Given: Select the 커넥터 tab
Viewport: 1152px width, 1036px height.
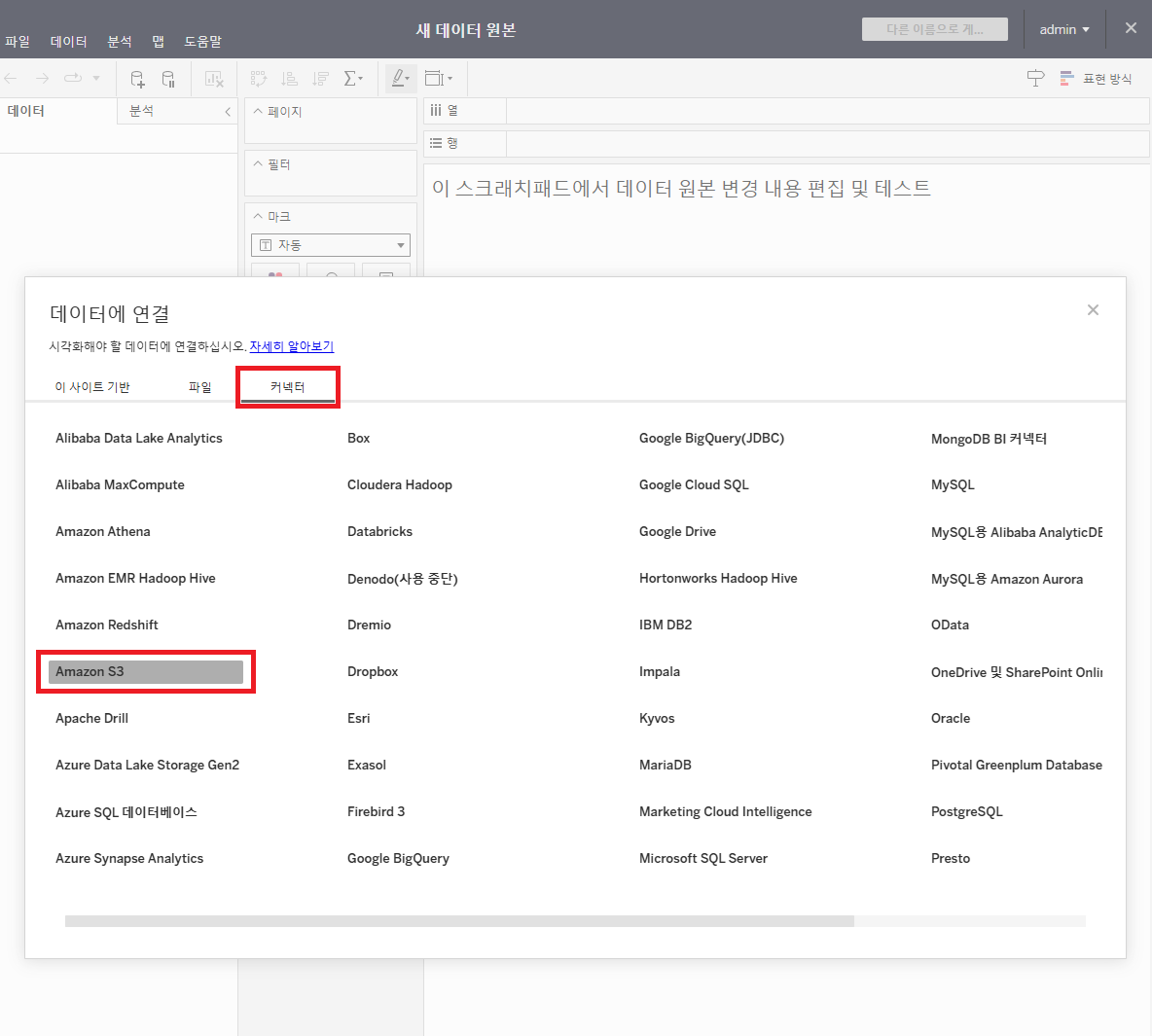Looking at the screenshot, I should click(287, 386).
